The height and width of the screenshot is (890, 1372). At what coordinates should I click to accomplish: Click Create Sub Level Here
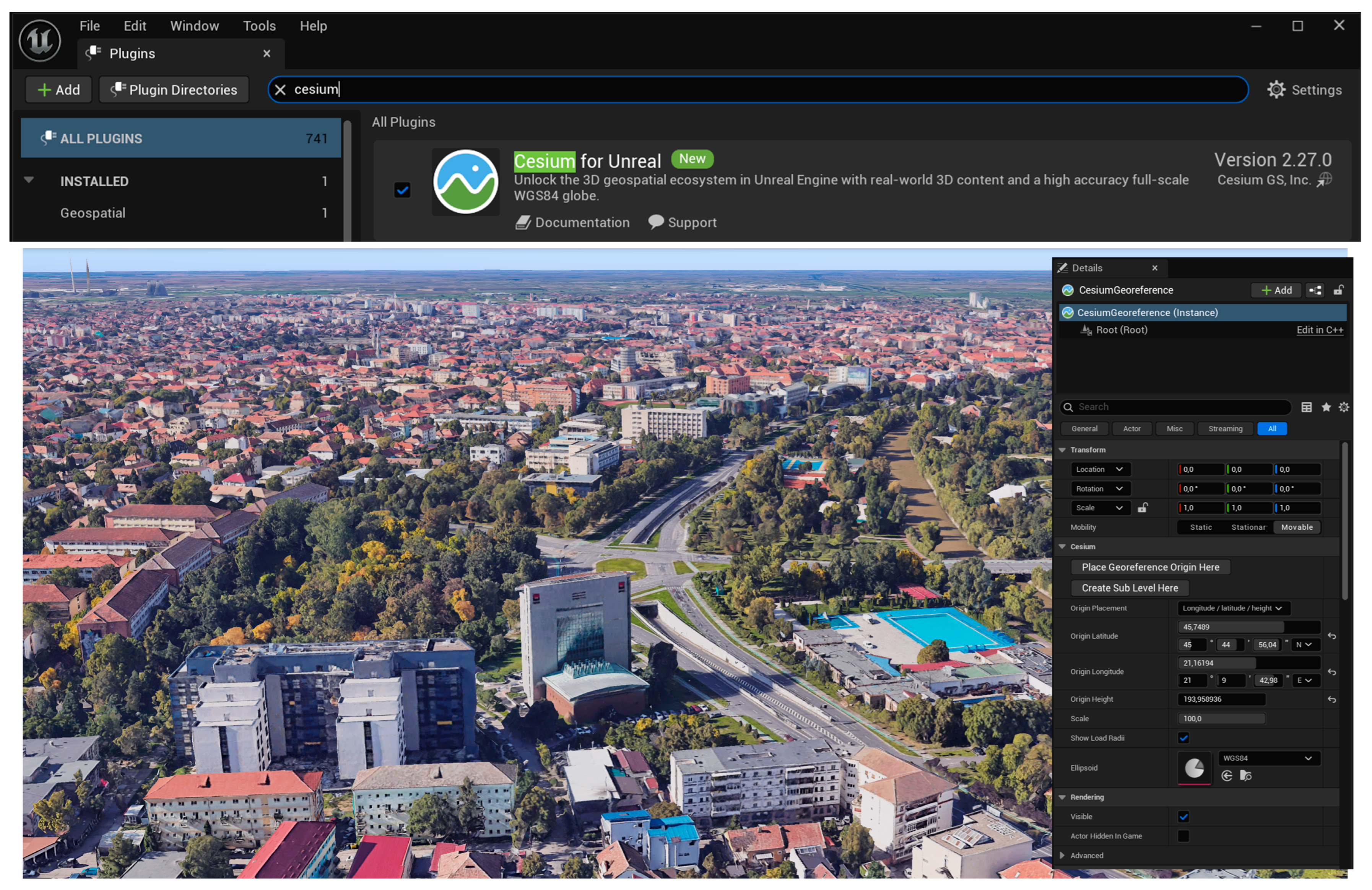[1130, 588]
